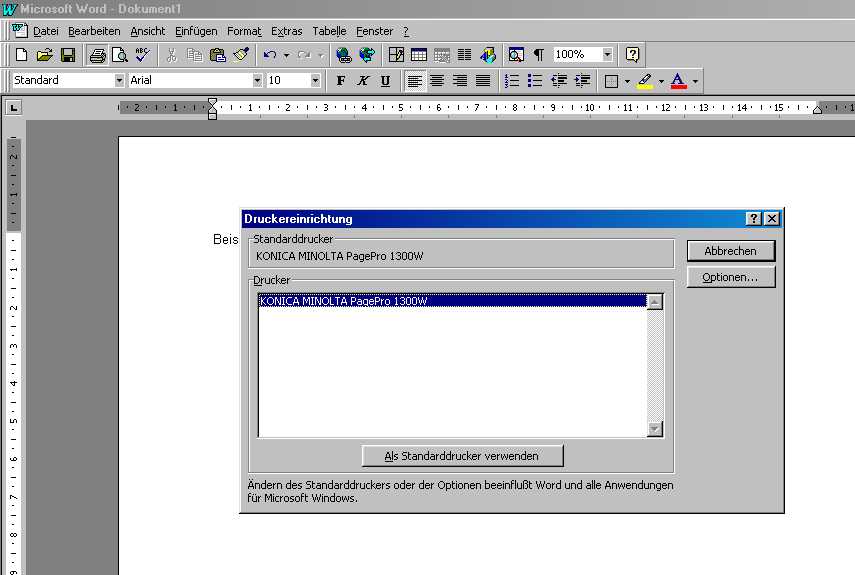The image size is (855, 575).
Task: Open Tables and Borders toolbar icon
Action: click(x=396, y=55)
